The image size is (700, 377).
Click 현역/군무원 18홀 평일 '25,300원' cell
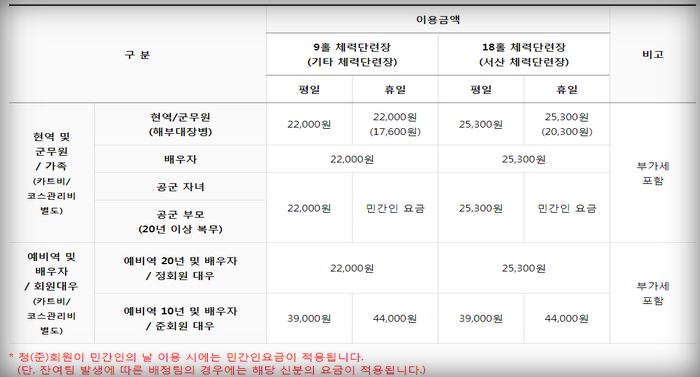(481, 124)
